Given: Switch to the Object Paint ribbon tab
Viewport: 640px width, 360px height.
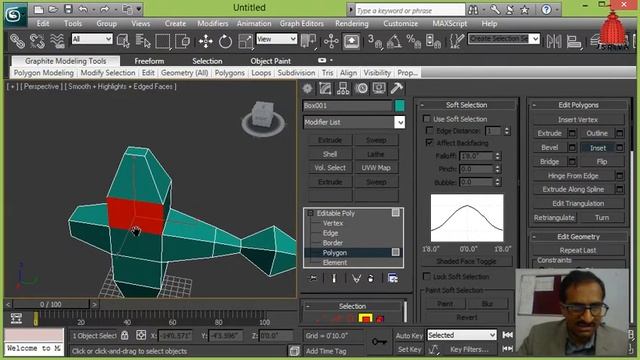Looking at the screenshot, I should tap(271, 61).
